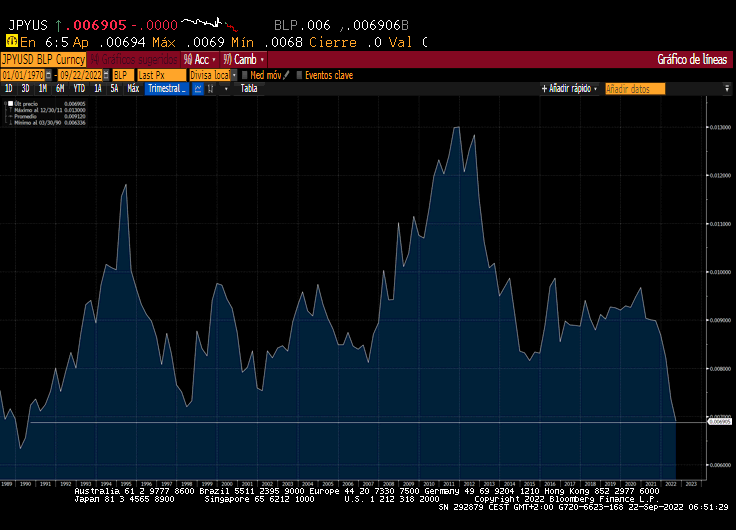Select the 1D time range
Viewport: 736px width, 530px height.
pos(8,88)
